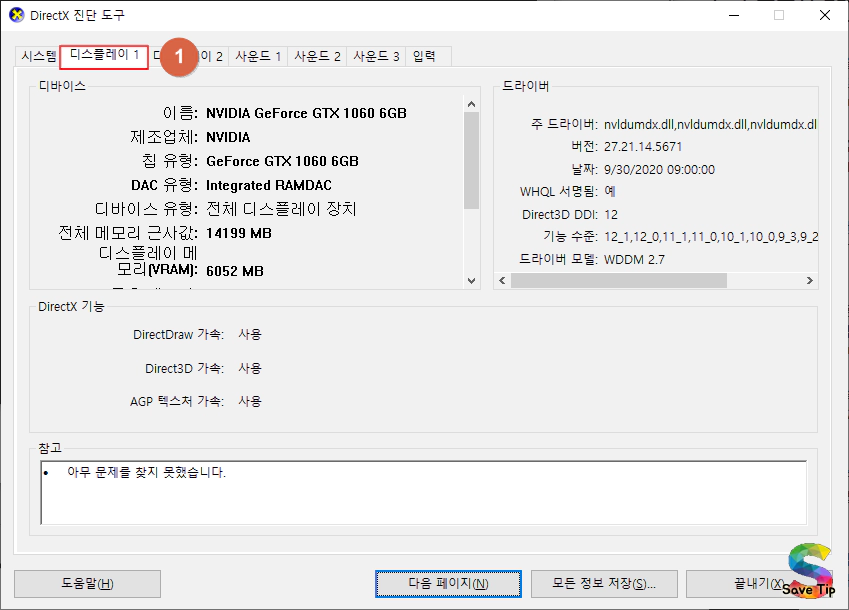Screen dimensions: 849x610
Task: Click the WDDM 2.7 driver model
Action: (634, 260)
